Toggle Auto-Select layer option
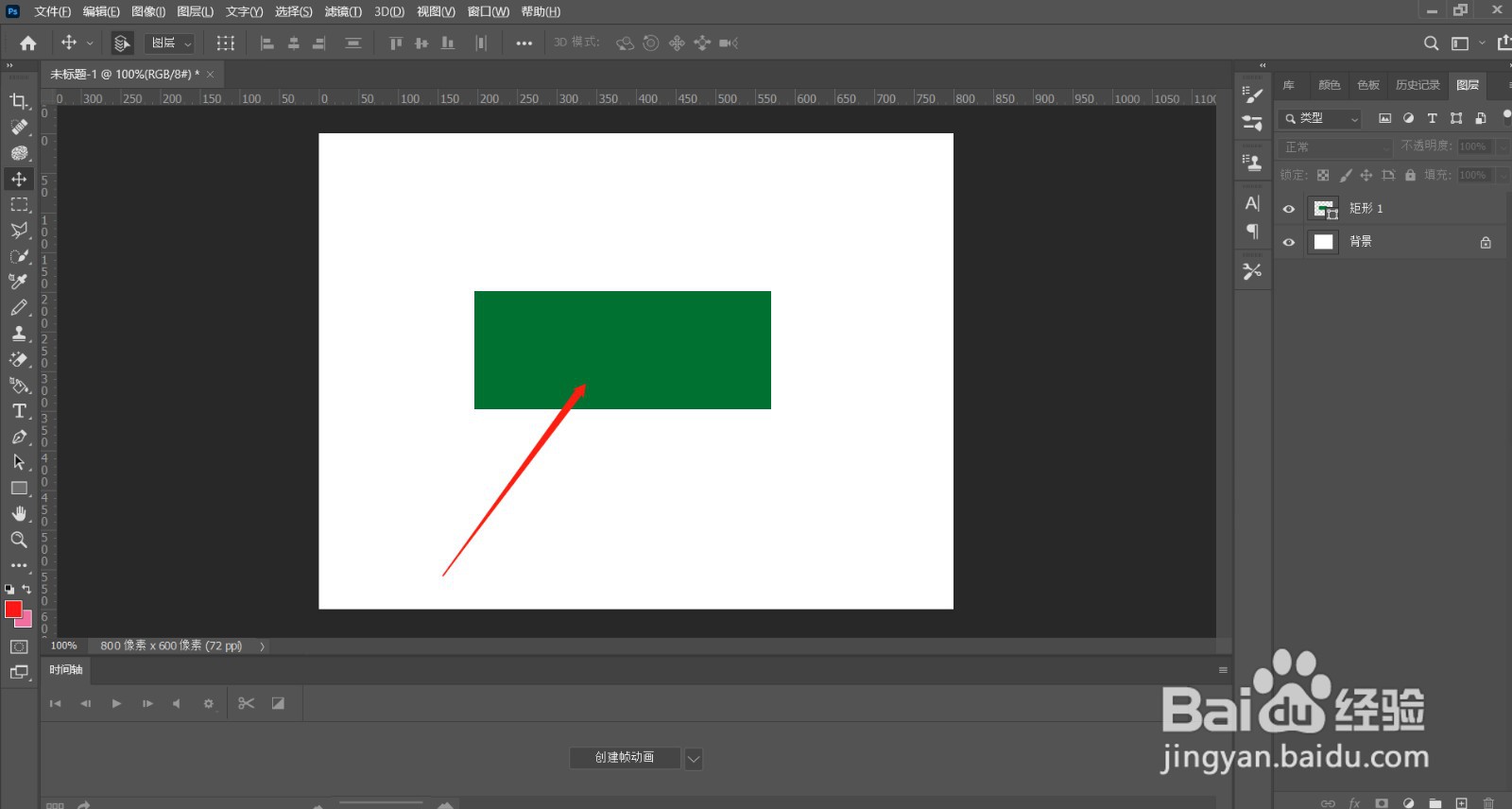This screenshot has width=1512, height=809. pos(122,43)
